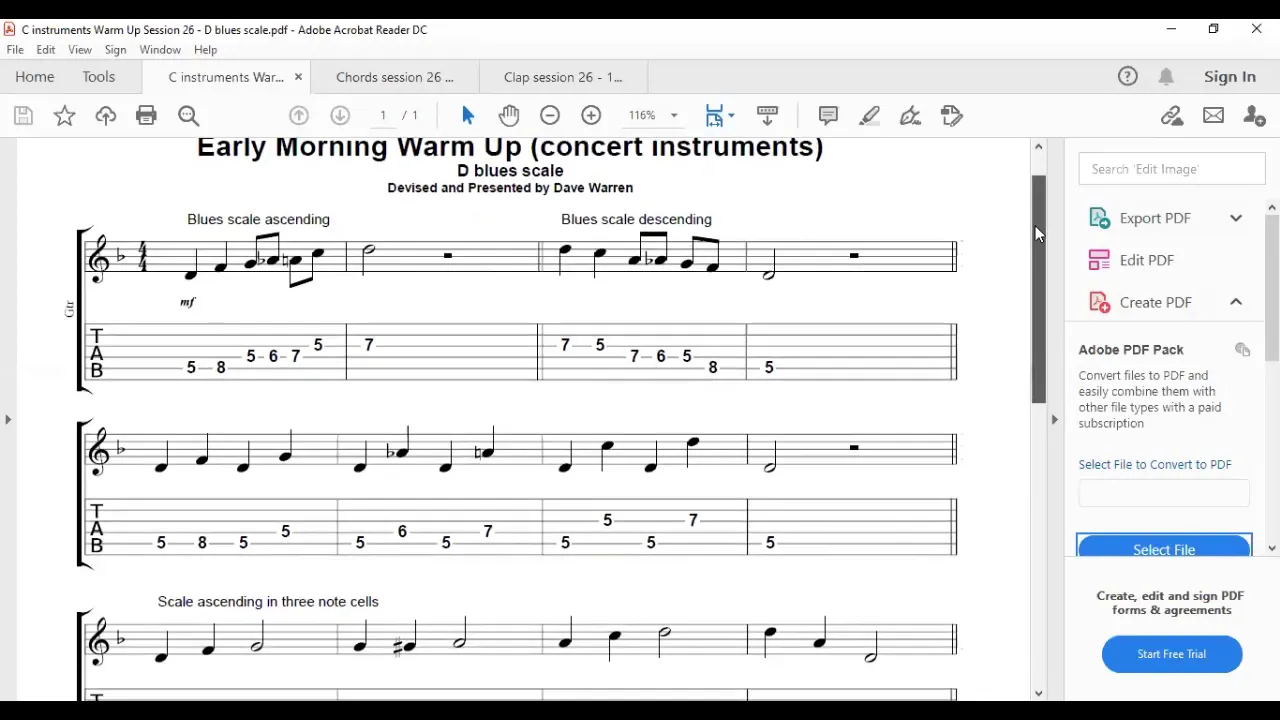Open the View menu
Image resolution: width=1280 pixels, height=720 pixels.
click(x=80, y=50)
